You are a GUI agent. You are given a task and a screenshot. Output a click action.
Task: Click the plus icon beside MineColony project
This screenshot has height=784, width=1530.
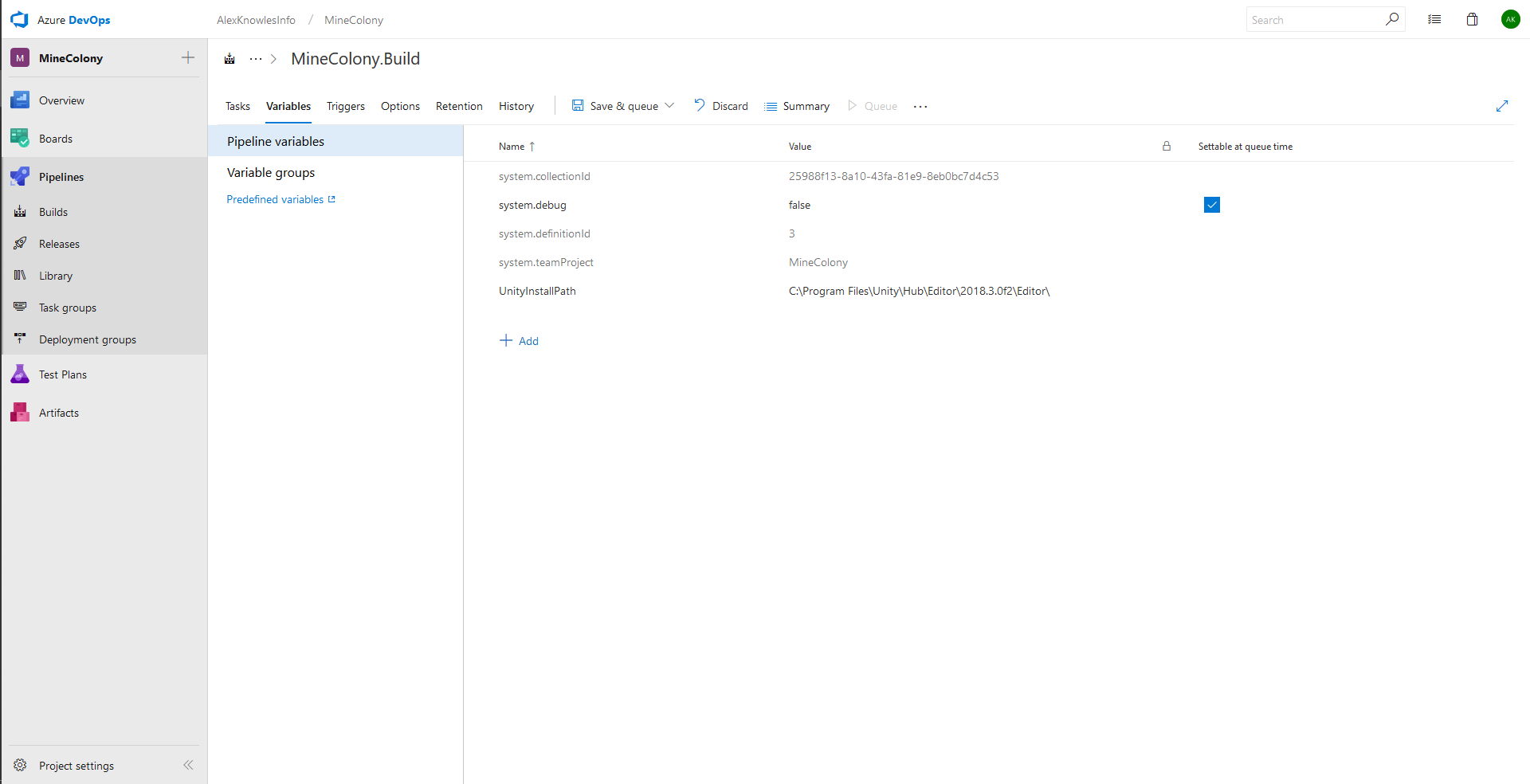tap(188, 57)
